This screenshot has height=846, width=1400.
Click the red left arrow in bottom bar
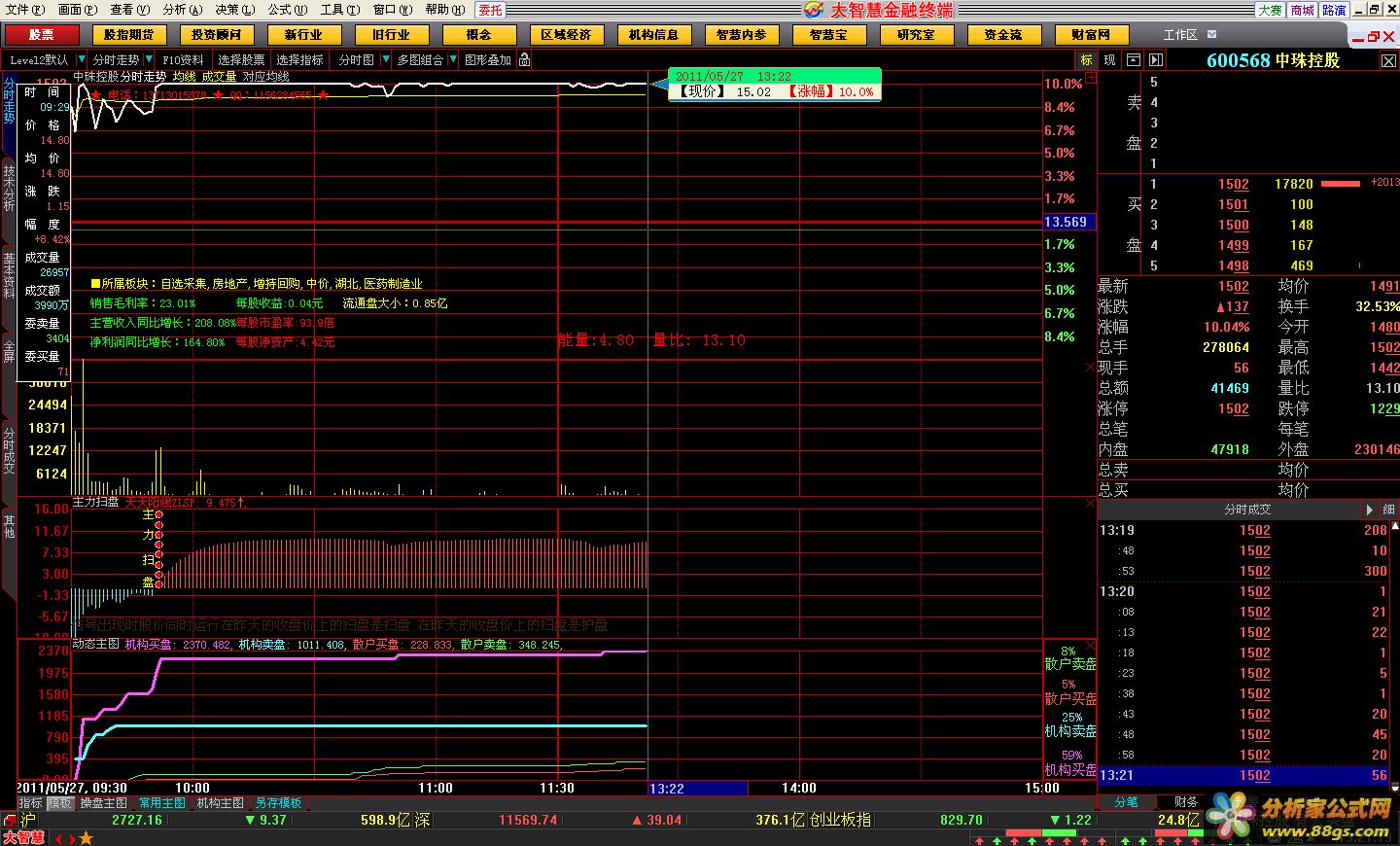[x=58, y=837]
